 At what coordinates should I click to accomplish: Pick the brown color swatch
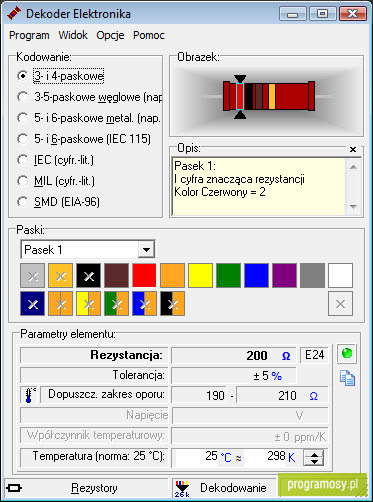[116, 276]
